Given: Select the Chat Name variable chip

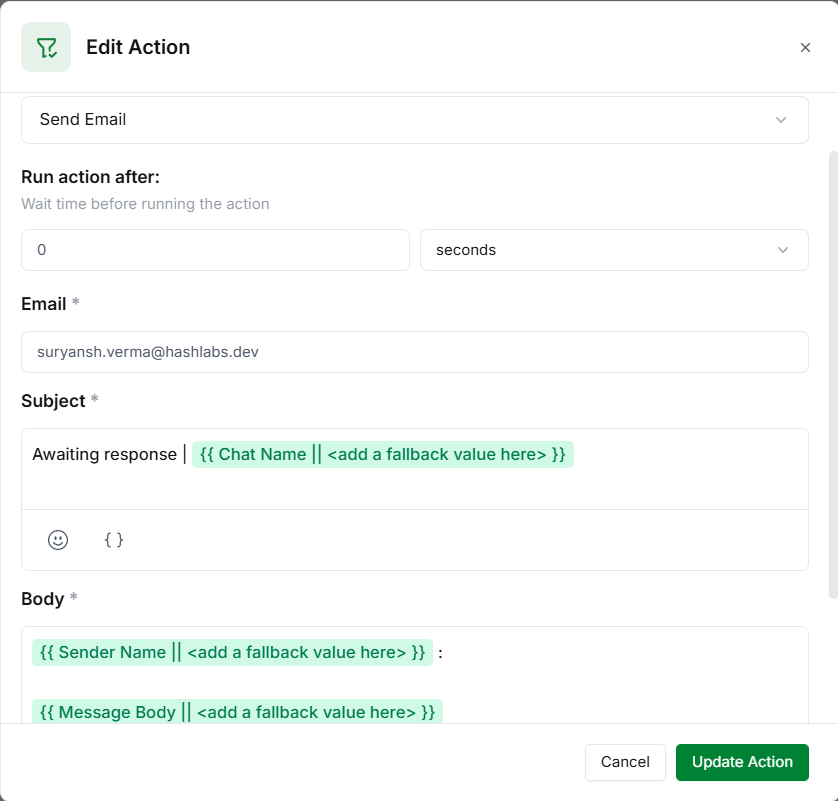Looking at the screenshot, I should (x=383, y=455).
